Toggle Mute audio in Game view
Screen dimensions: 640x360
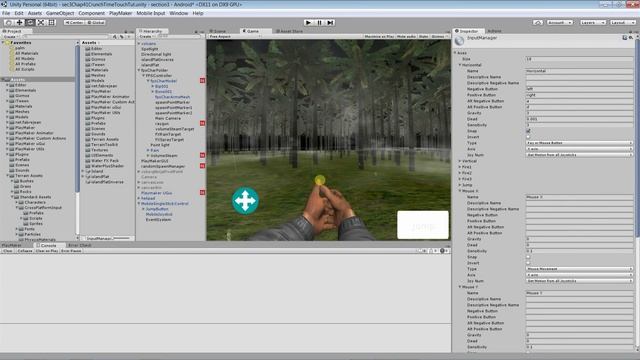tap(406, 36)
